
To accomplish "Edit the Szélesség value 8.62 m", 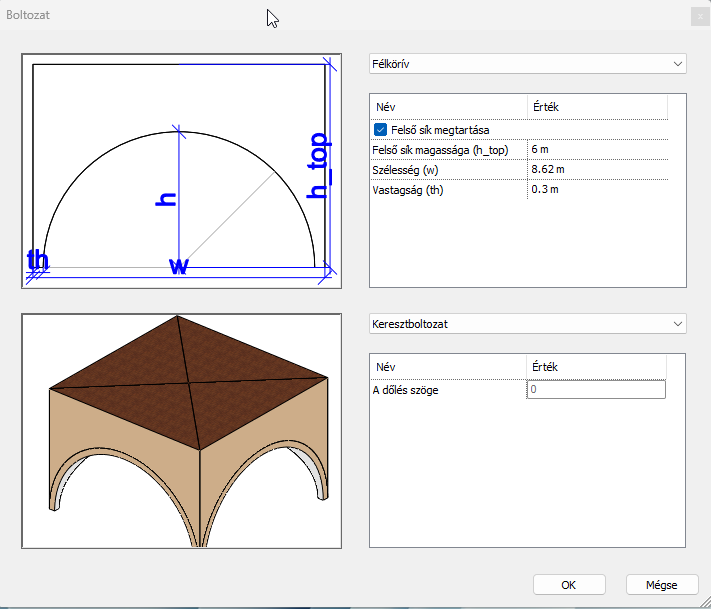I will pos(596,169).
